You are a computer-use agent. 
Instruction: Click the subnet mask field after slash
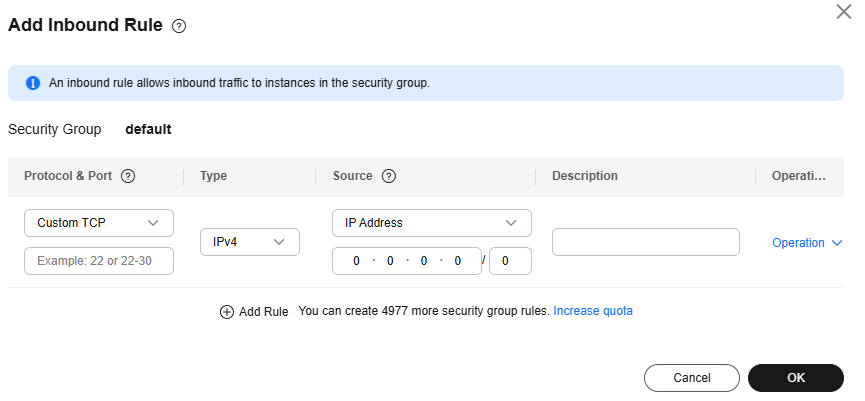pyautogui.click(x=510, y=261)
